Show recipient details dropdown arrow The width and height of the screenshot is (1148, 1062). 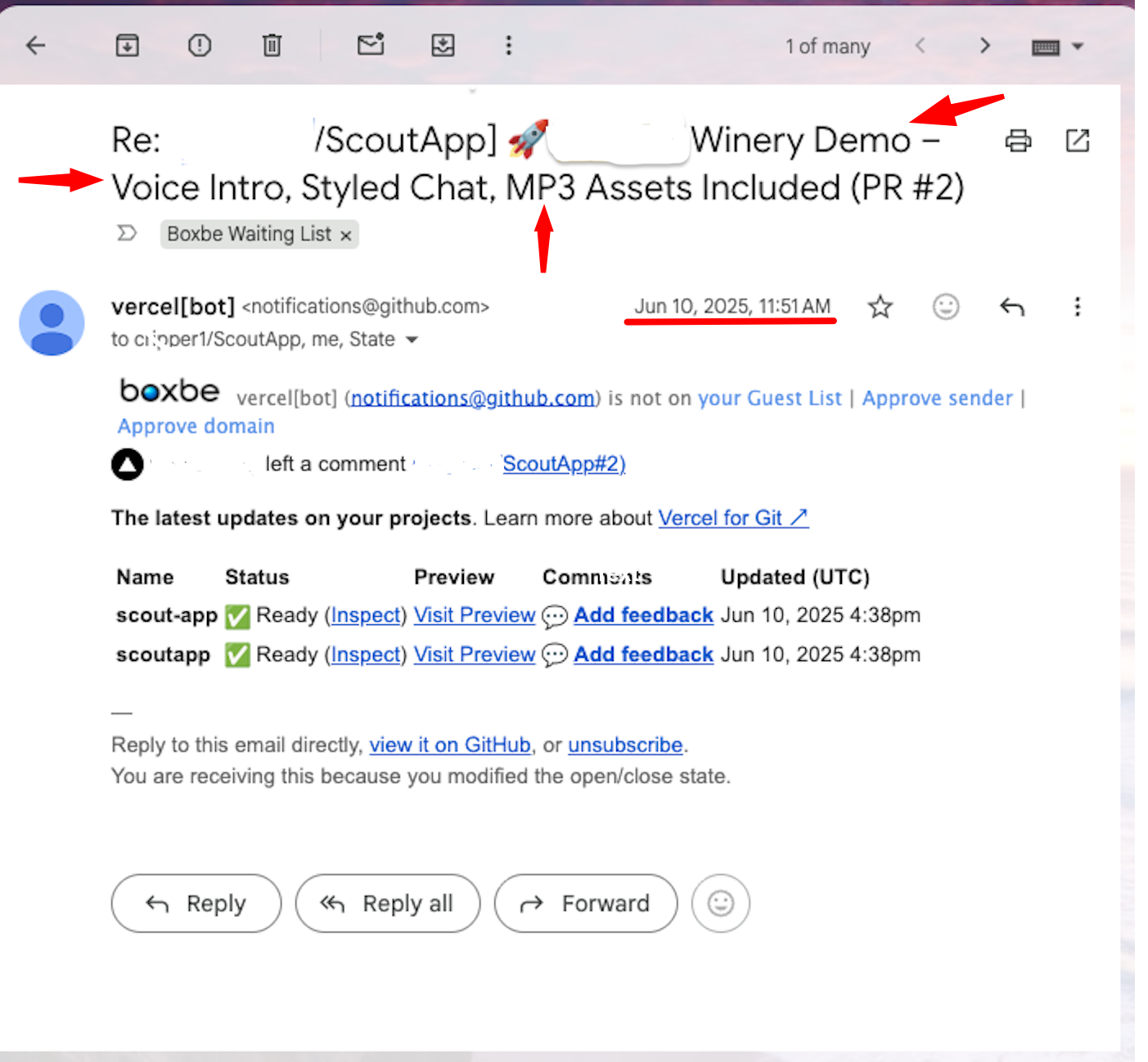412,340
